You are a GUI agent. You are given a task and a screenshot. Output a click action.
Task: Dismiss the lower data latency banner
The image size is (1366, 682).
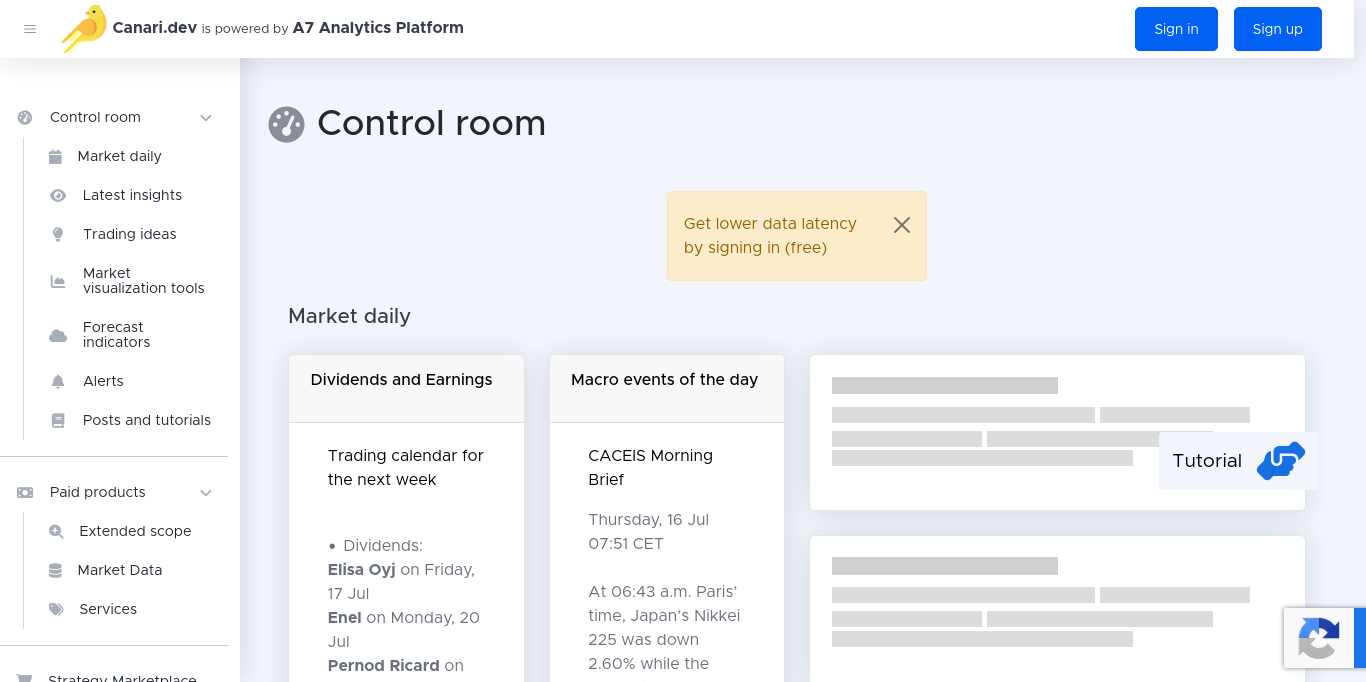[902, 225]
